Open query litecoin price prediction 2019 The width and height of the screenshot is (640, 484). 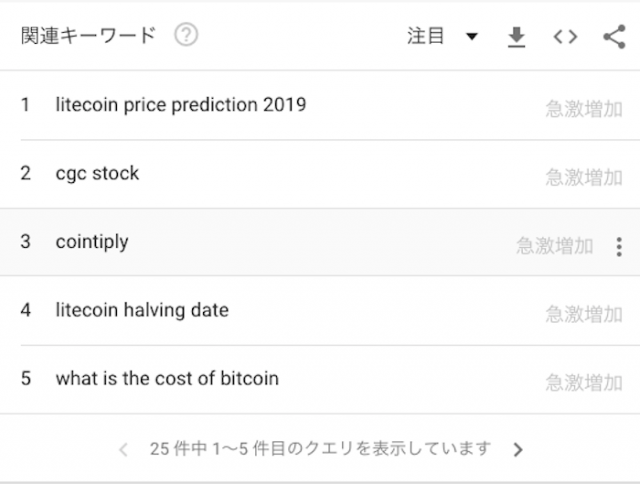coord(181,105)
